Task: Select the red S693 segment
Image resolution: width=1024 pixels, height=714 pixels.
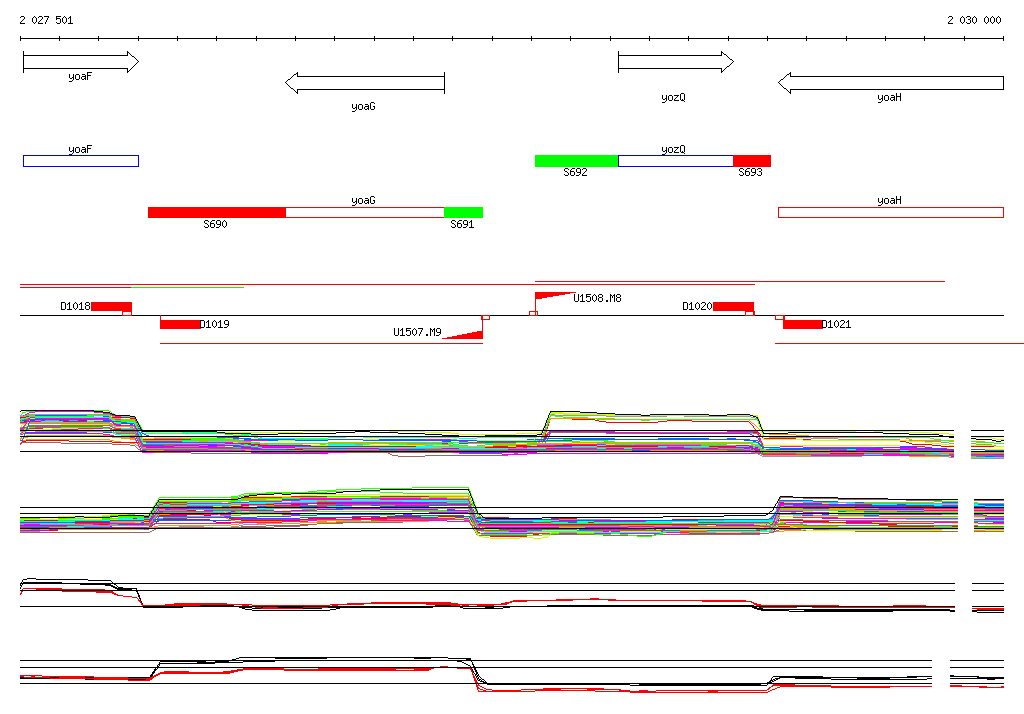Action: pos(752,161)
